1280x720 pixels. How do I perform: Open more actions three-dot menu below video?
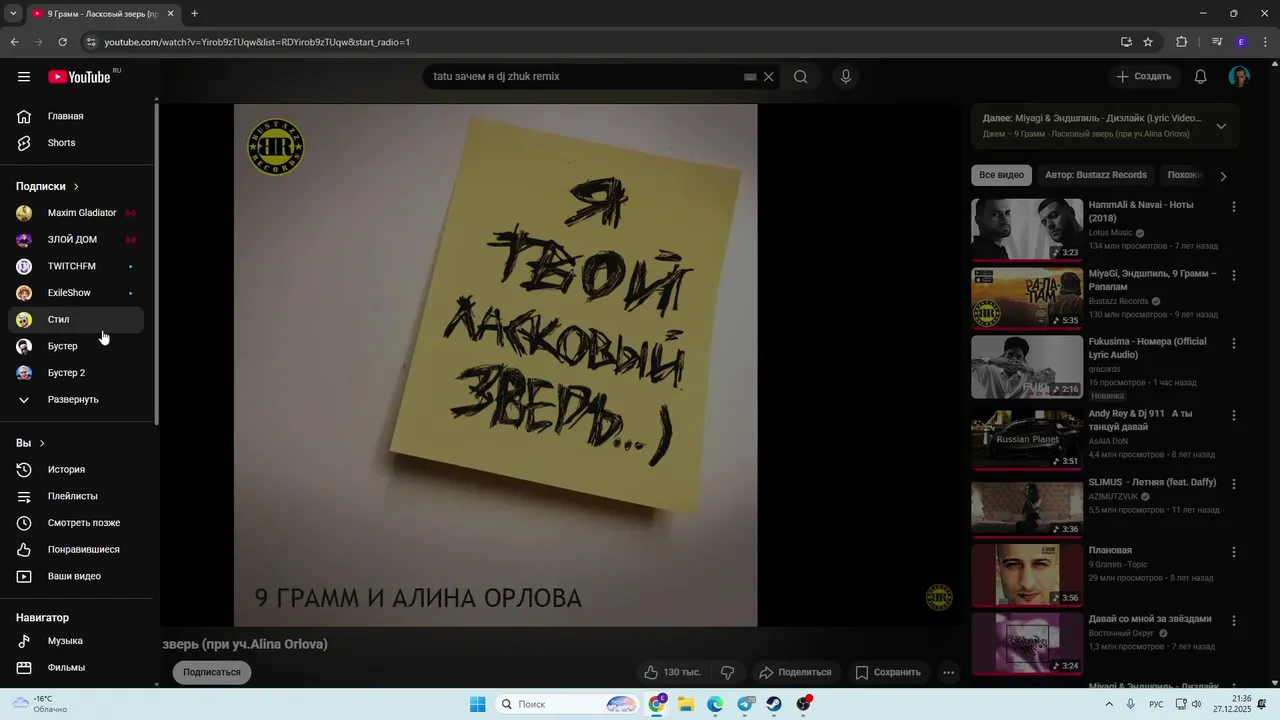[x=949, y=672]
